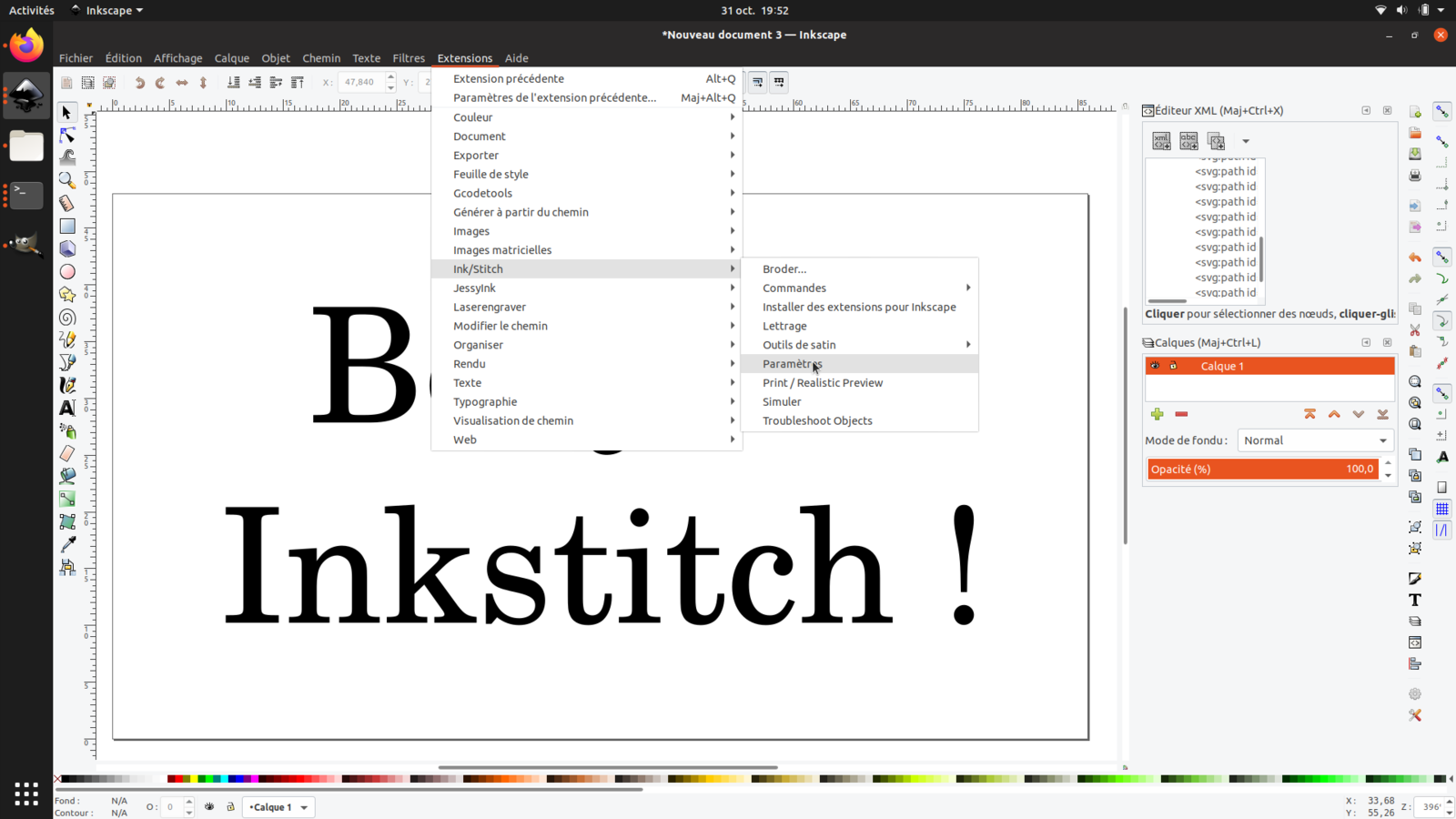Choose the Zoom magnifier tool
Image resolution: width=1456 pixels, height=819 pixels.
(x=67, y=180)
